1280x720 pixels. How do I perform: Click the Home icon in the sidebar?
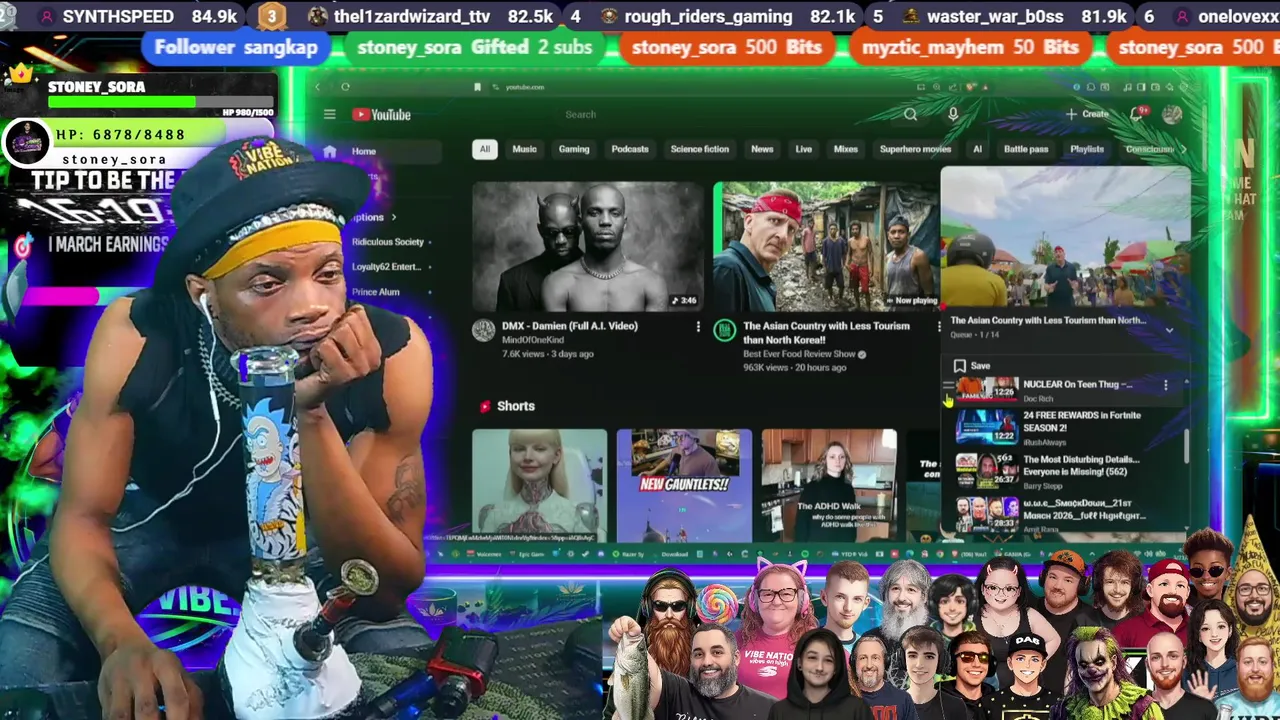(330, 152)
